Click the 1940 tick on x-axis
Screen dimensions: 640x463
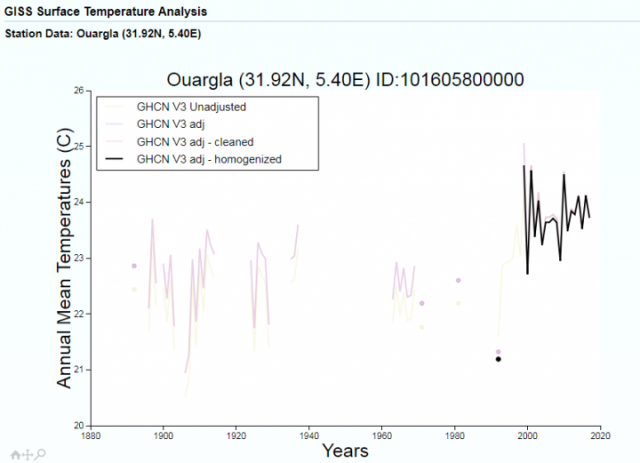coord(309,436)
